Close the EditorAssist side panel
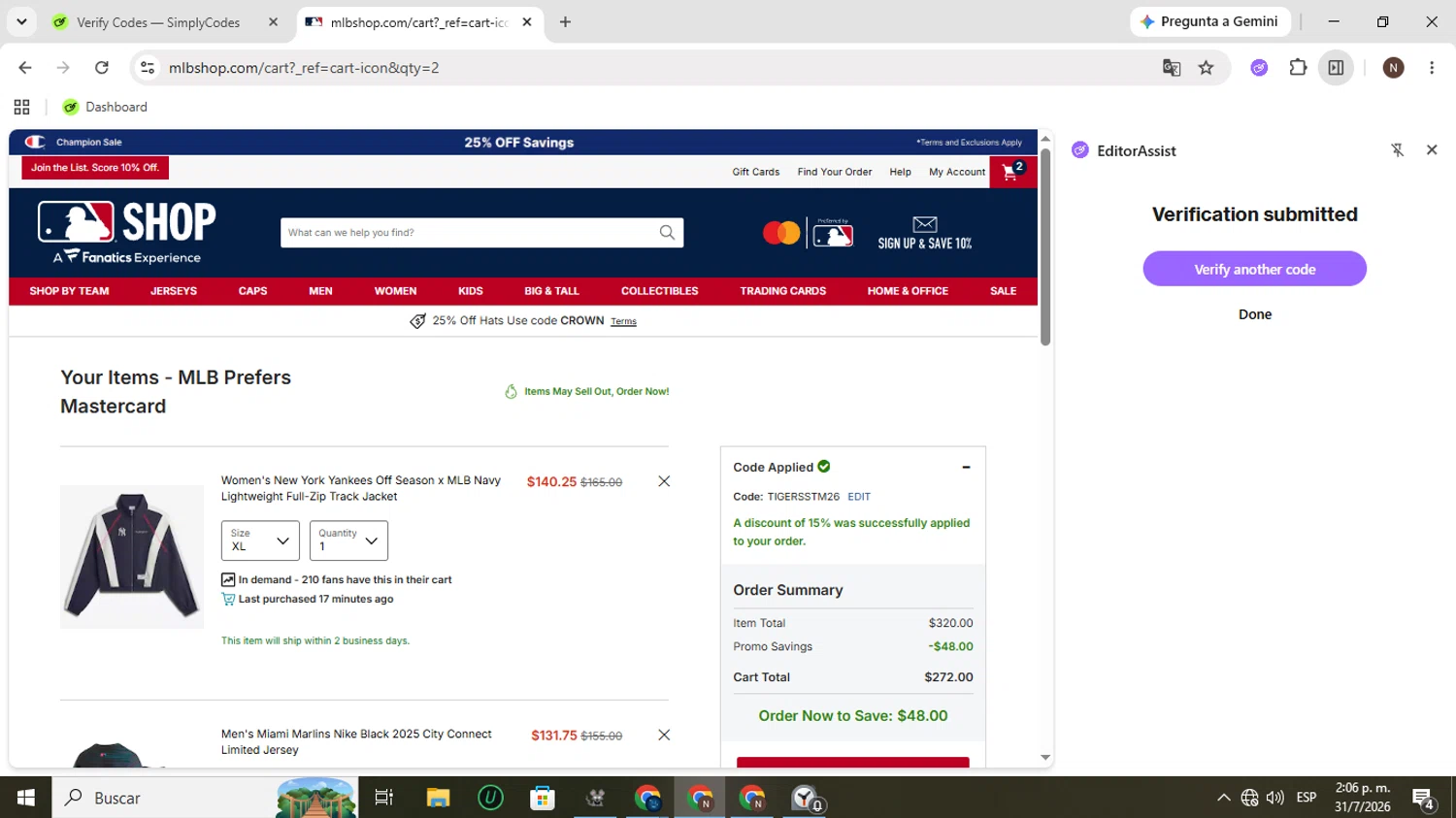 (1432, 150)
